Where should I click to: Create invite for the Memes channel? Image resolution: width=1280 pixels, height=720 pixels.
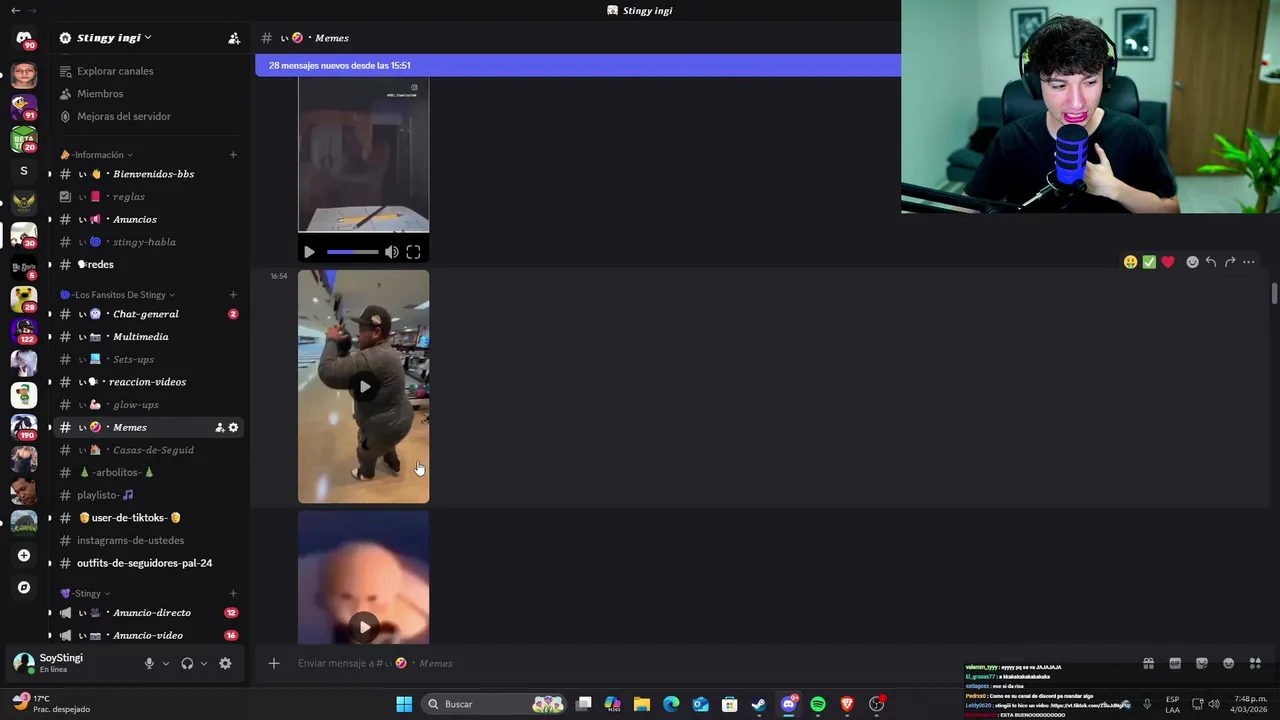(x=220, y=427)
